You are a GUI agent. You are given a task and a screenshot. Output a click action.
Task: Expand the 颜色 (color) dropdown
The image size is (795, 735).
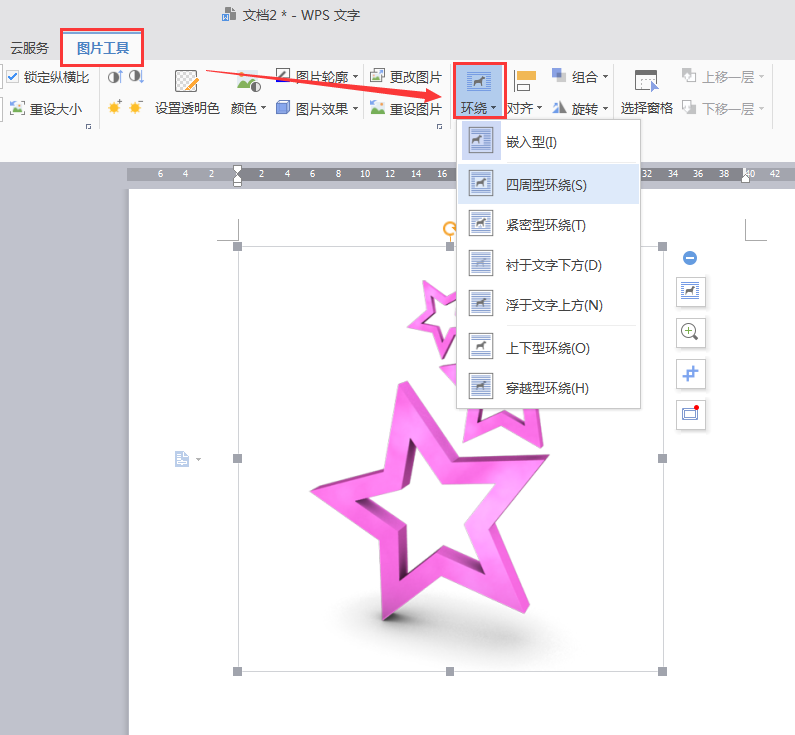point(248,108)
